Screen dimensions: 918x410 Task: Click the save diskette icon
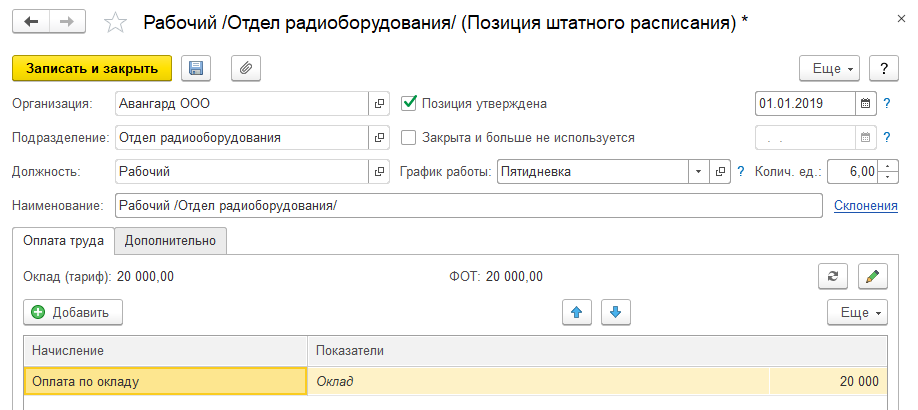(196, 68)
